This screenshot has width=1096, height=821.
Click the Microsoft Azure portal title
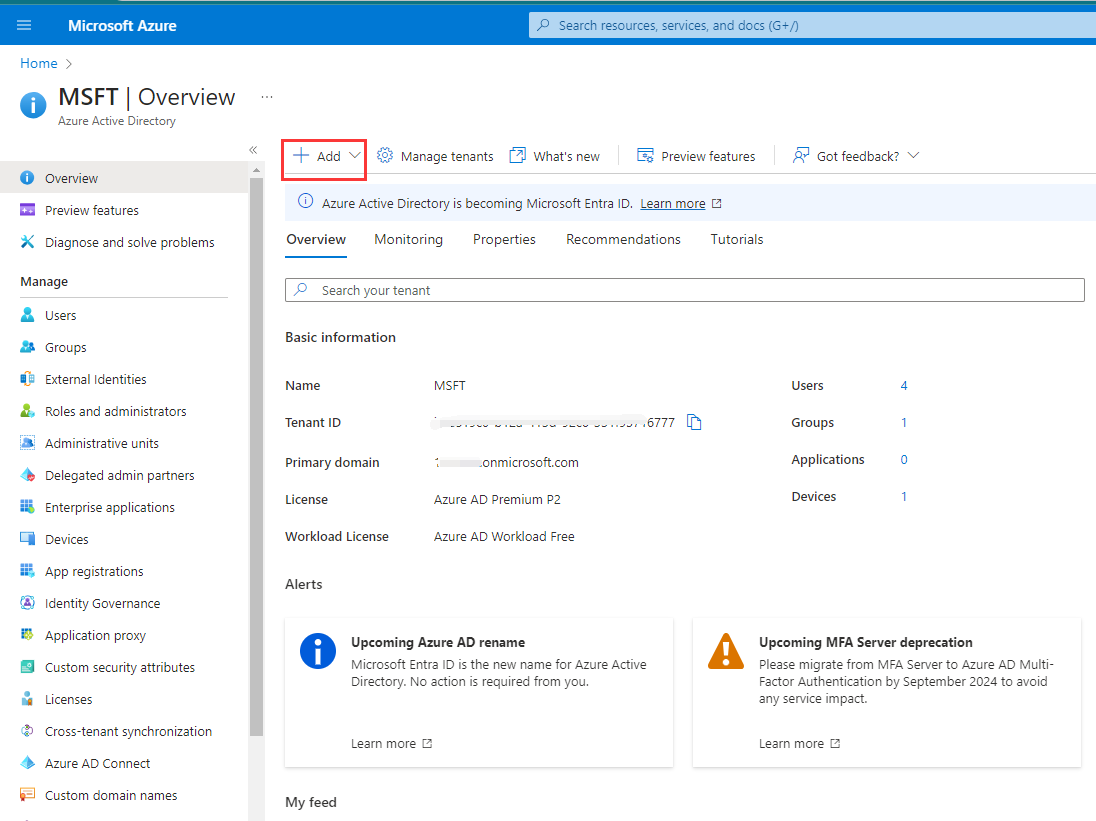(x=122, y=26)
